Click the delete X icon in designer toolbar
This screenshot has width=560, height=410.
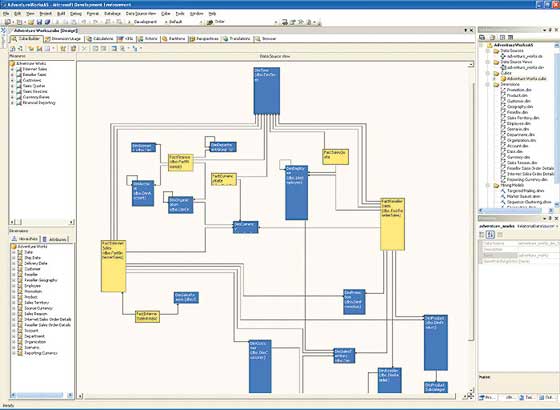coord(84,49)
